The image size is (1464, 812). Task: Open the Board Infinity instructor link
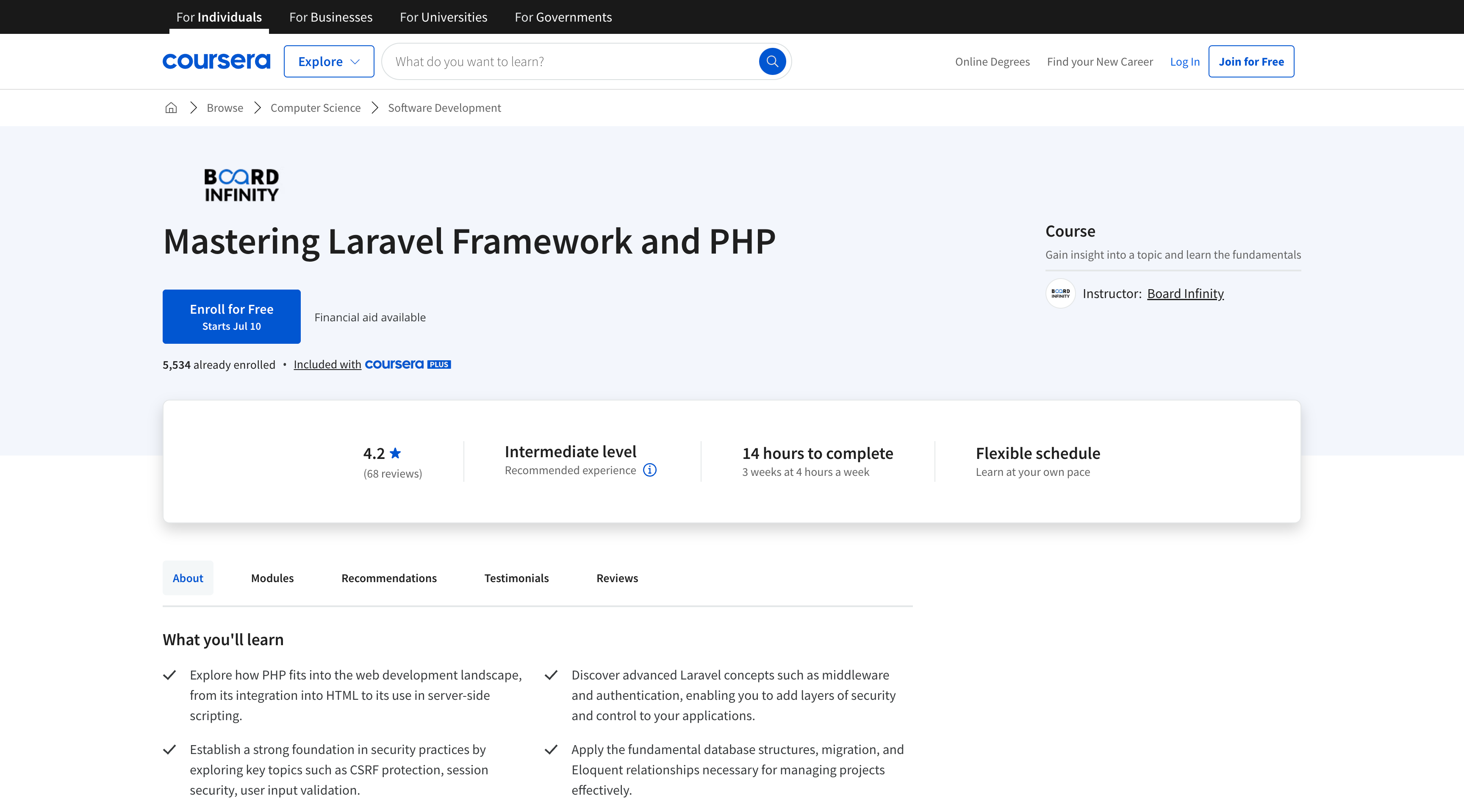(1185, 293)
